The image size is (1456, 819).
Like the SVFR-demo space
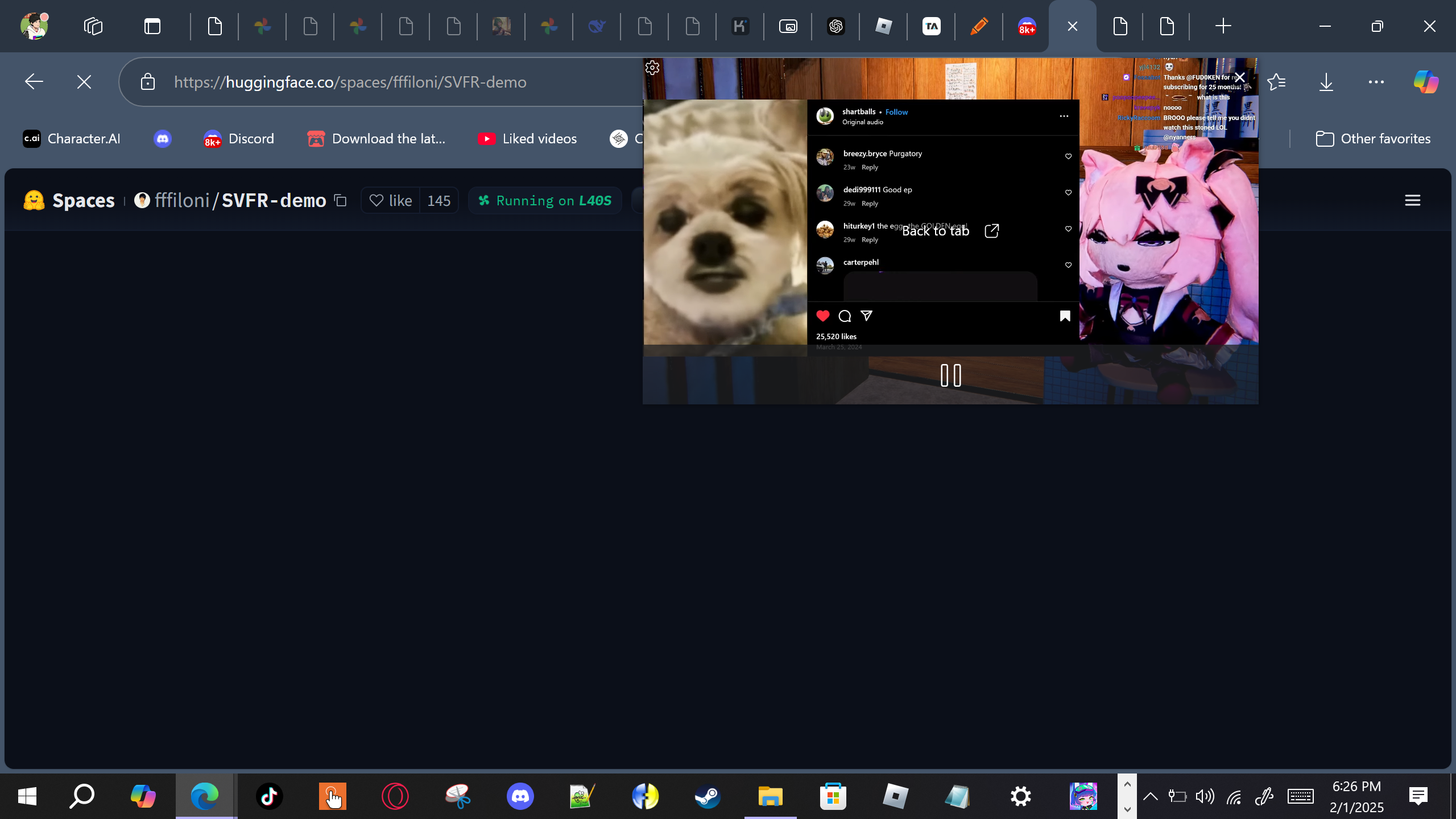(x=391, y=201)
